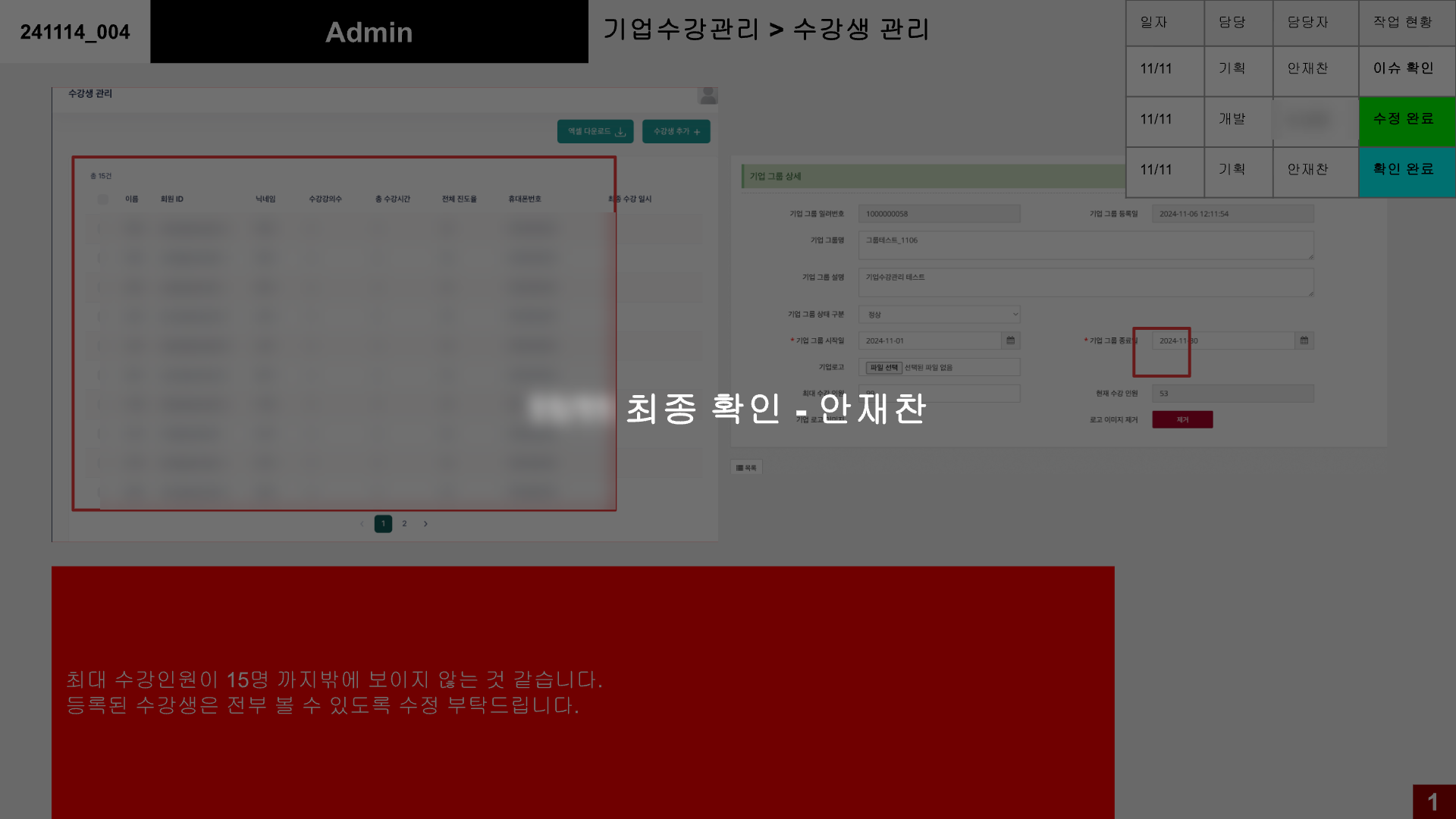The height and width of the screenshot is (819, 1456).
Task: Click the 목록 list button
Action: point(746,468)
